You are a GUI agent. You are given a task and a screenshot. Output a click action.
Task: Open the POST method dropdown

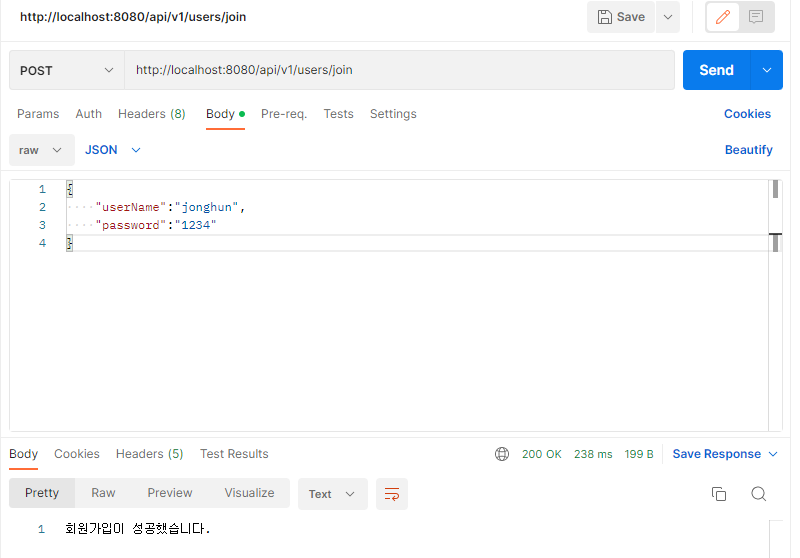(x=67, y=70)
